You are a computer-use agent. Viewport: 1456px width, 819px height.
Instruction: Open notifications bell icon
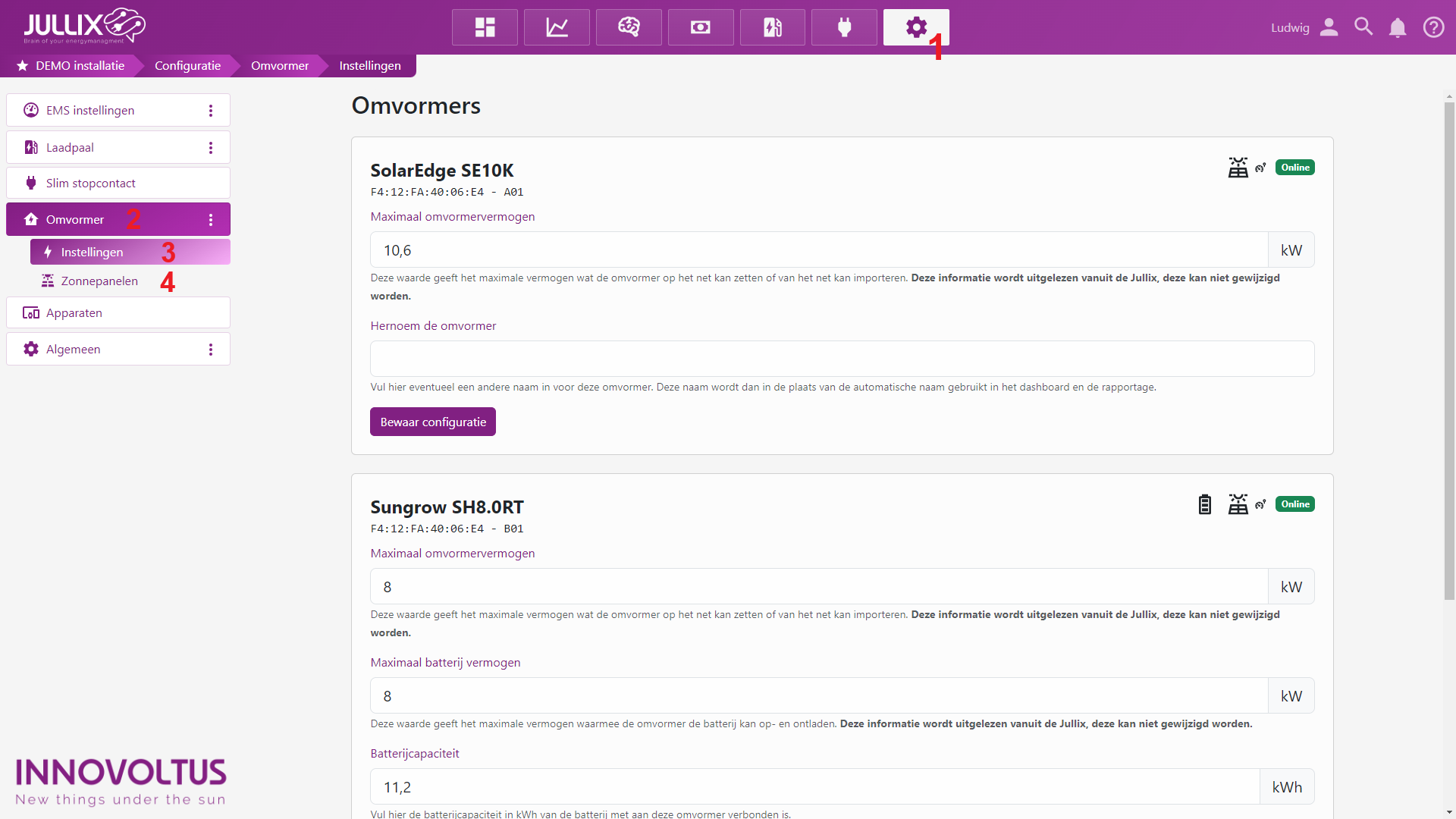pyautogui.click(x=1398, y=27)
